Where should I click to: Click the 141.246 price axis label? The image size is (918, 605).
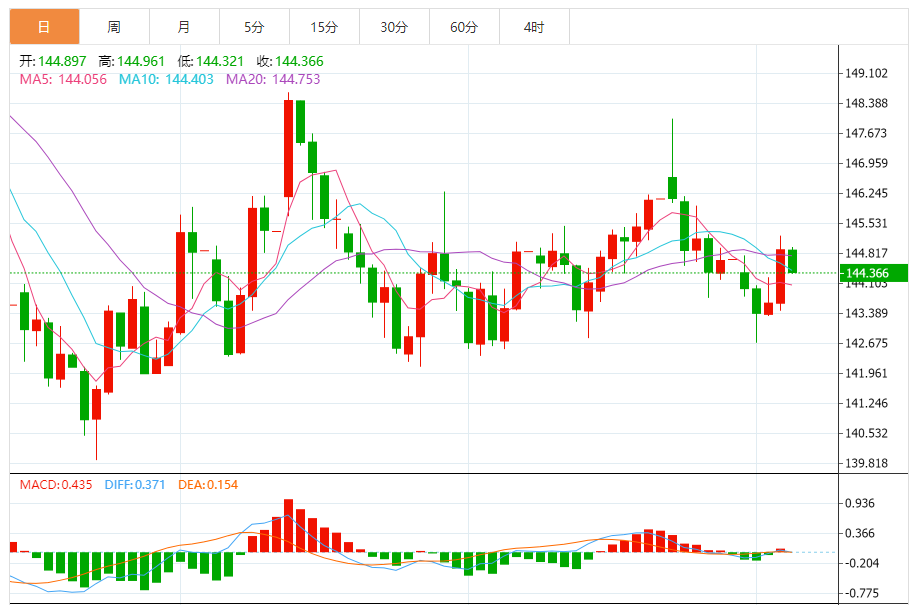click(866, 403)
